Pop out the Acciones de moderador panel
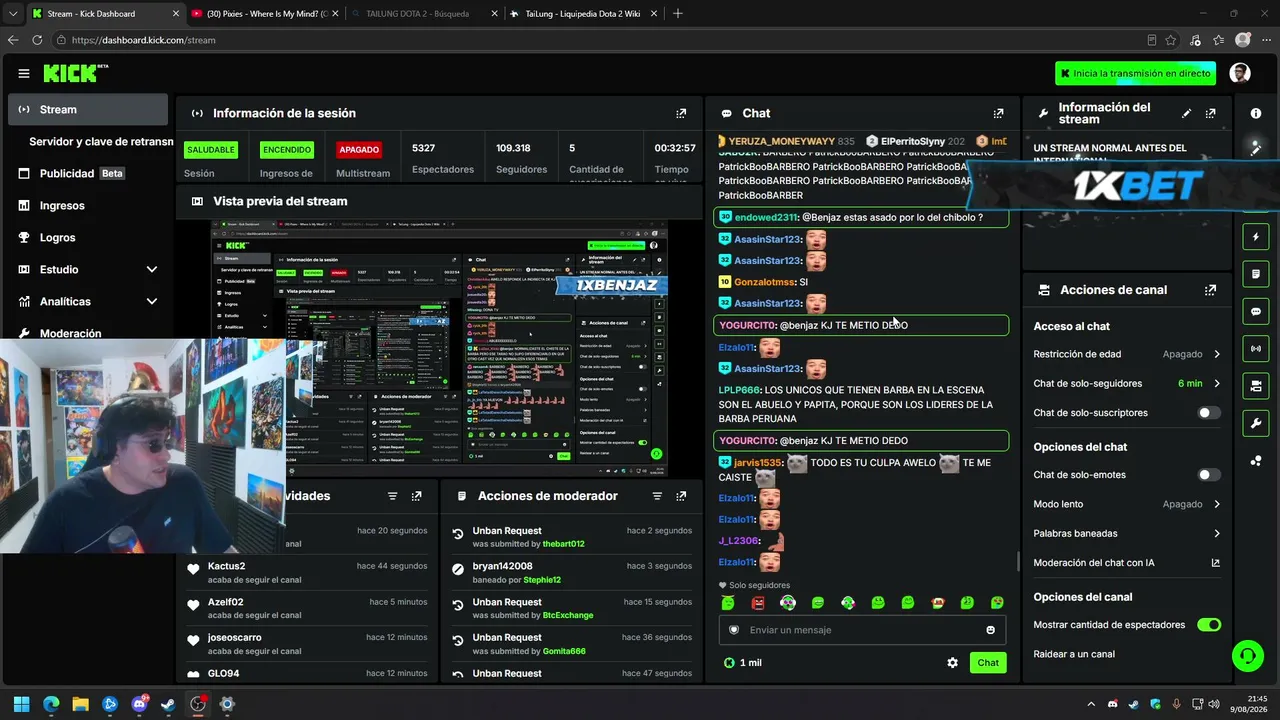The width and height of the screenshot is (1280, 720). 681,496
